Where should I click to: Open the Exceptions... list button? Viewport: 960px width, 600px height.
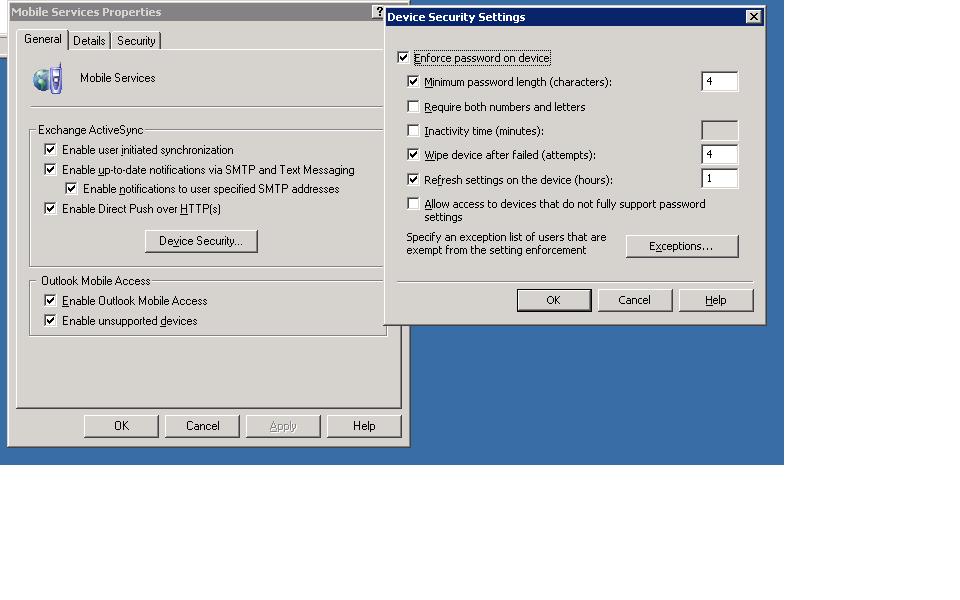(681, 246)
